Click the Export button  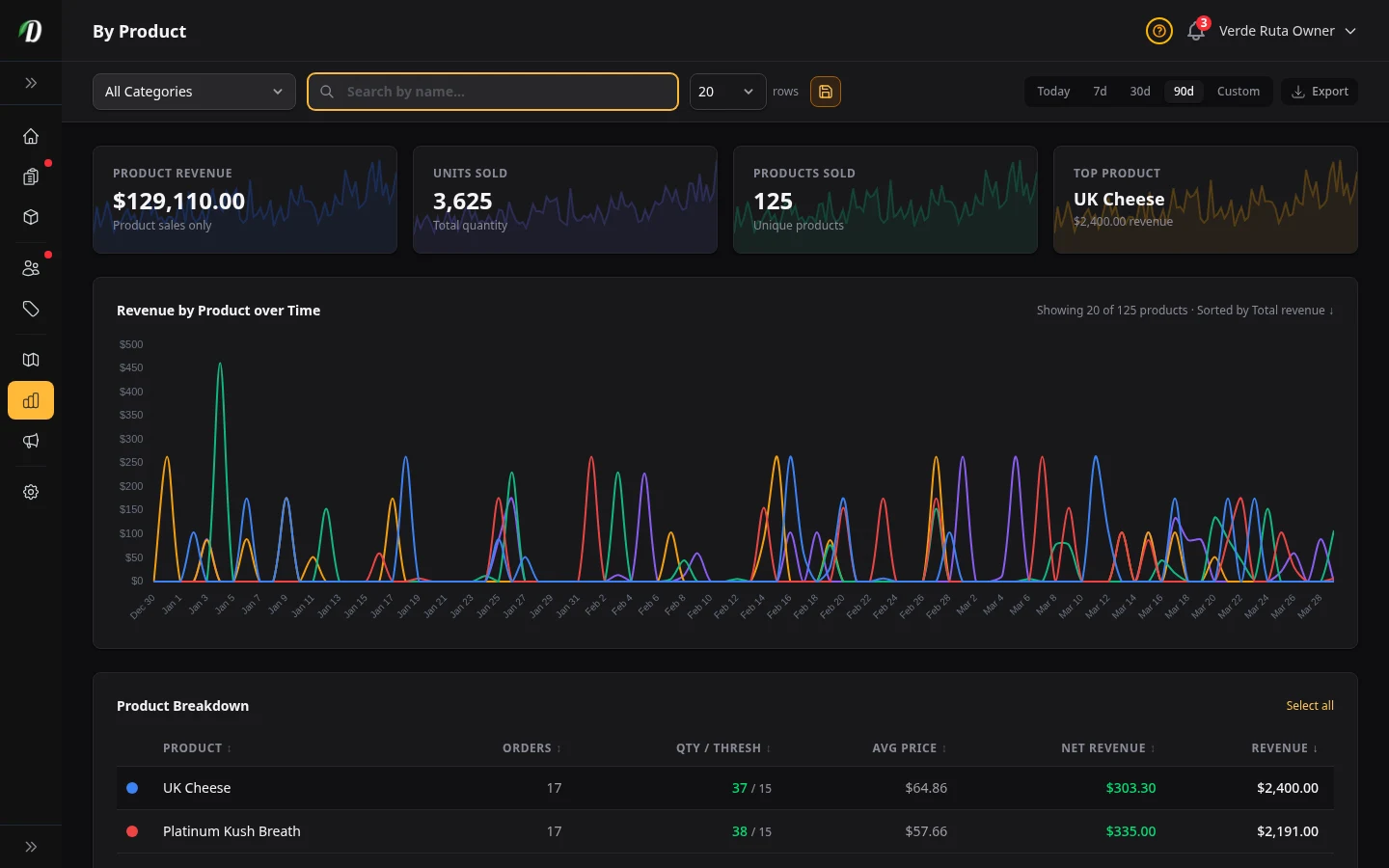point(1320,91)
